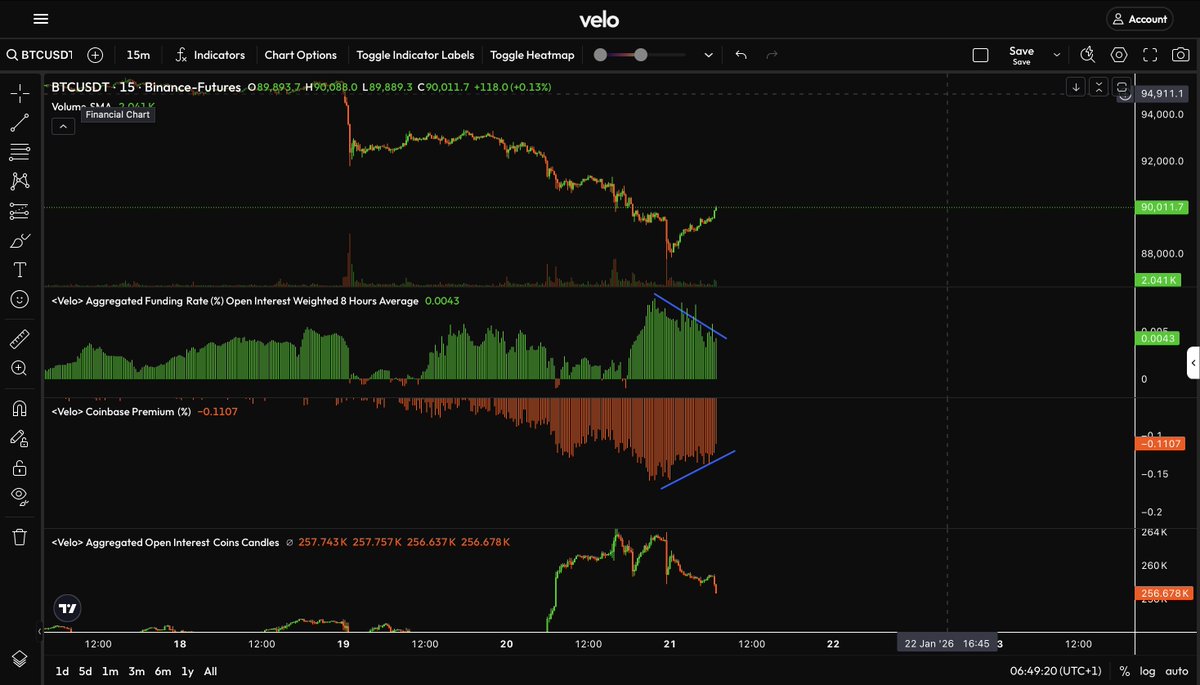Click the velo logo in the header
This screenshot has width=1200, height=685.
click(599, 19)
